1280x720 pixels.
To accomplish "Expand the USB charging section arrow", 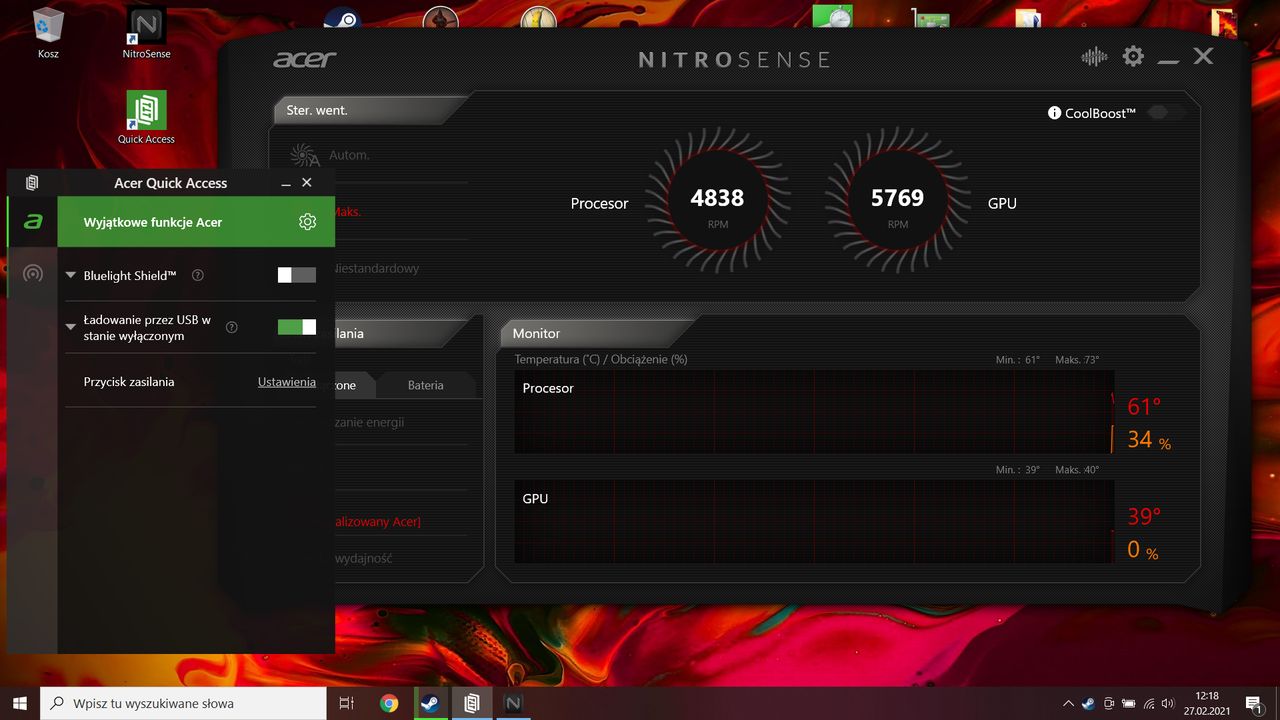I will coord(71,327).
